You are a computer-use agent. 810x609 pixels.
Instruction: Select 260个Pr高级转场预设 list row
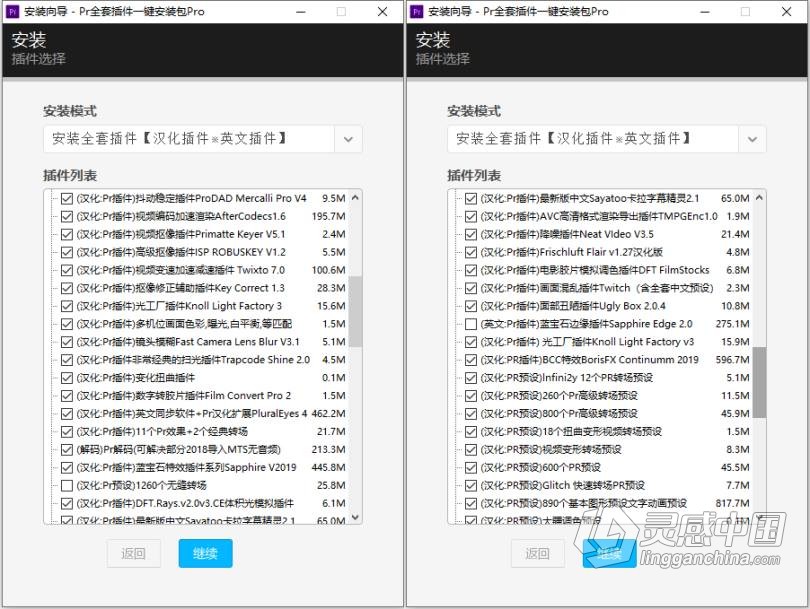point(608,396)
